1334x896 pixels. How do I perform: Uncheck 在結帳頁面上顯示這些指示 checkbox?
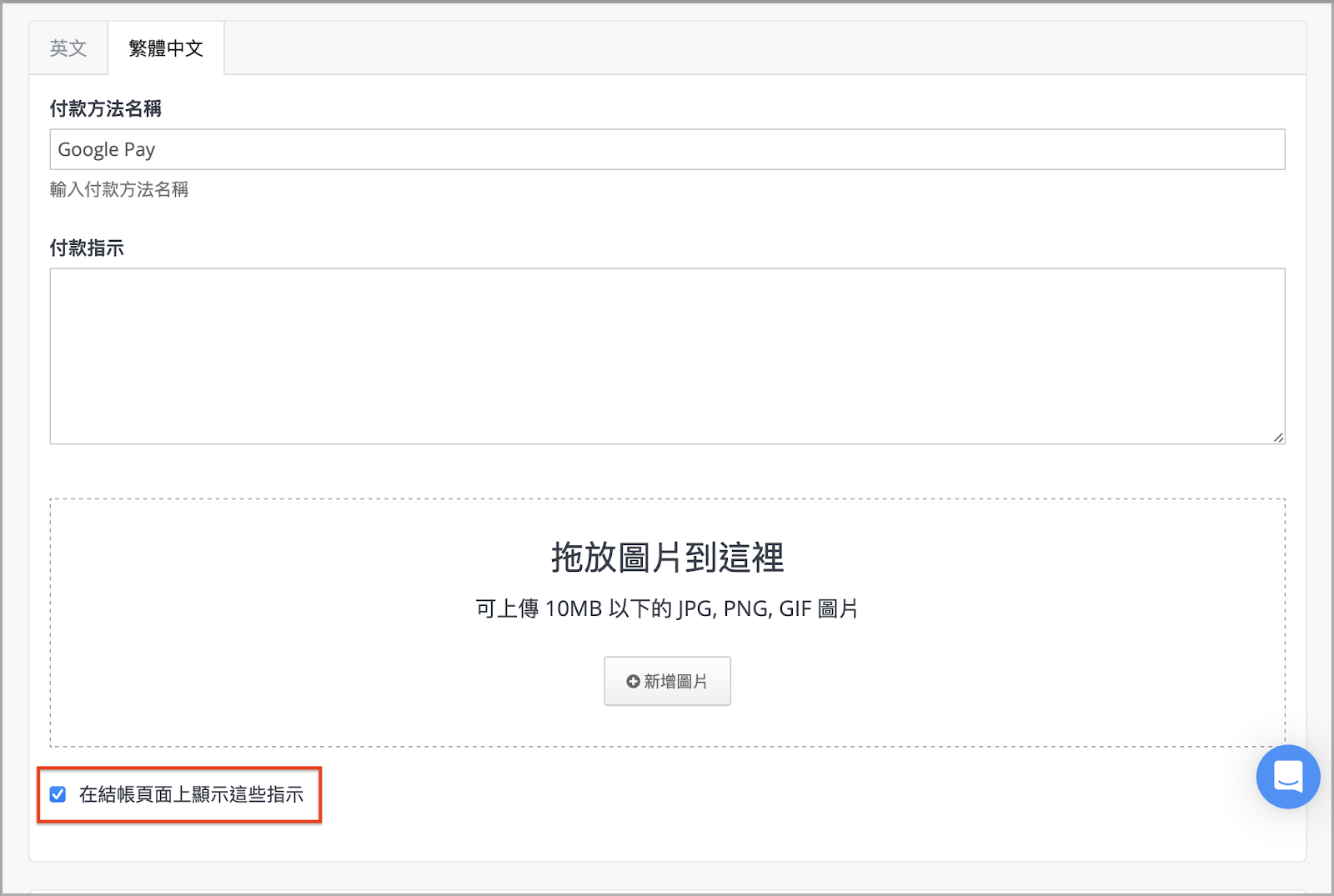pyautogui.click(x=58, y=794)
